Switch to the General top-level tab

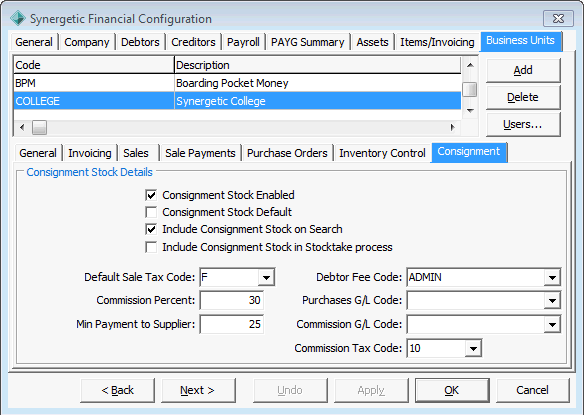(x=34, y=42)
